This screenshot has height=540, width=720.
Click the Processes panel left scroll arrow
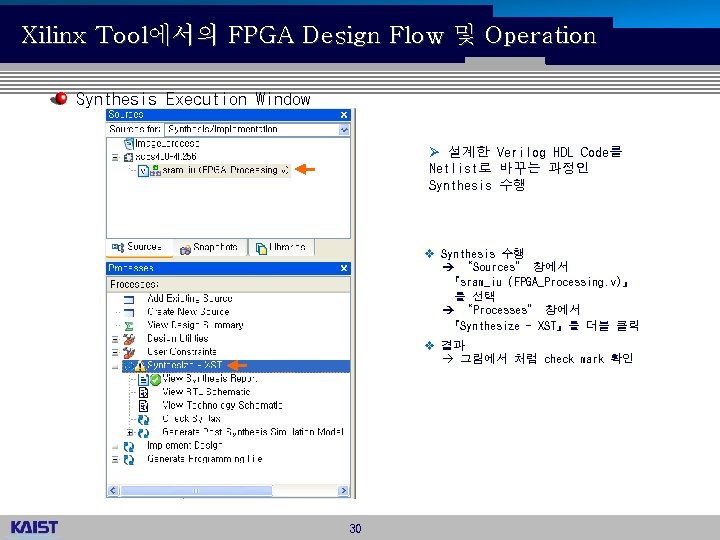(113, 490)
